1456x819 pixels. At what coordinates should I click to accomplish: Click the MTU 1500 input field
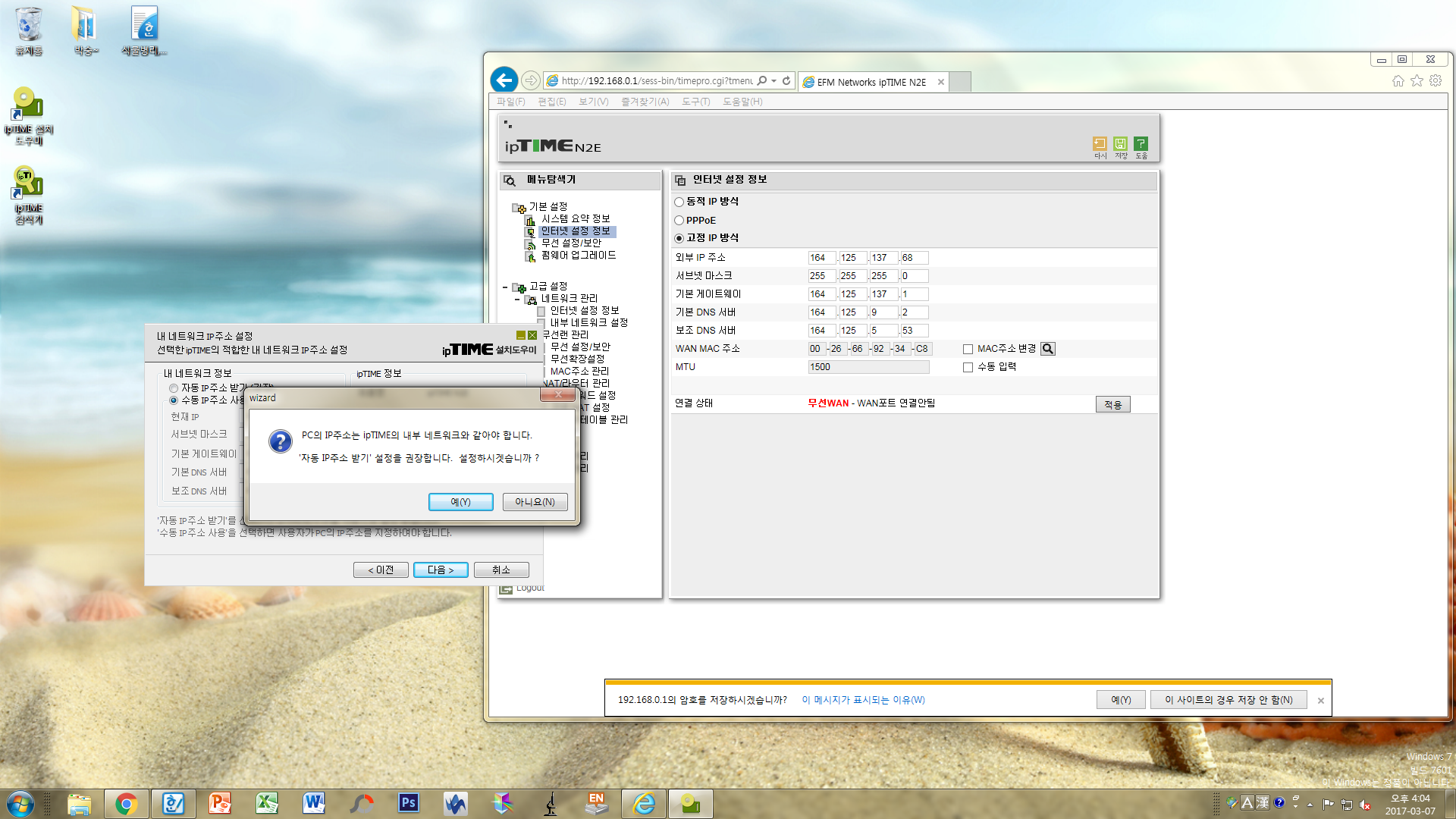click(868, 367)
